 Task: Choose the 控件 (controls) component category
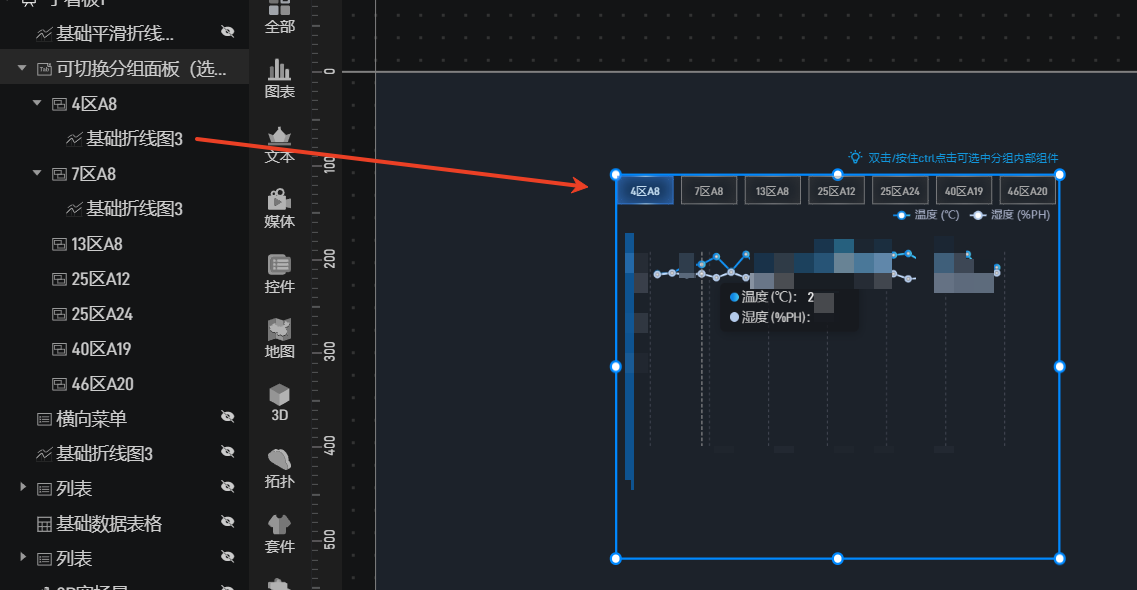coord(279,274)
